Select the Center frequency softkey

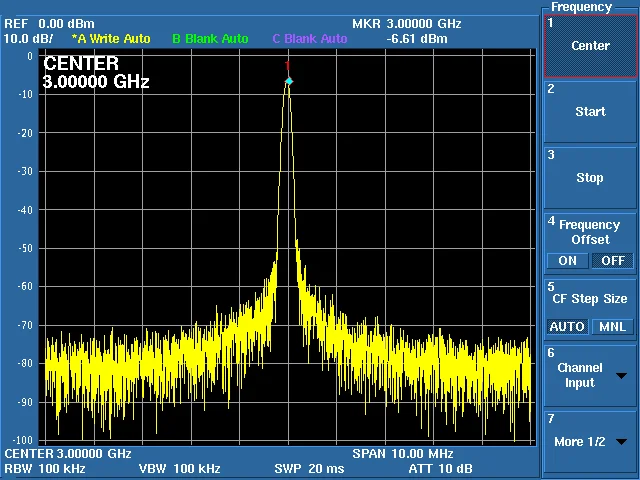click(590, 46)
